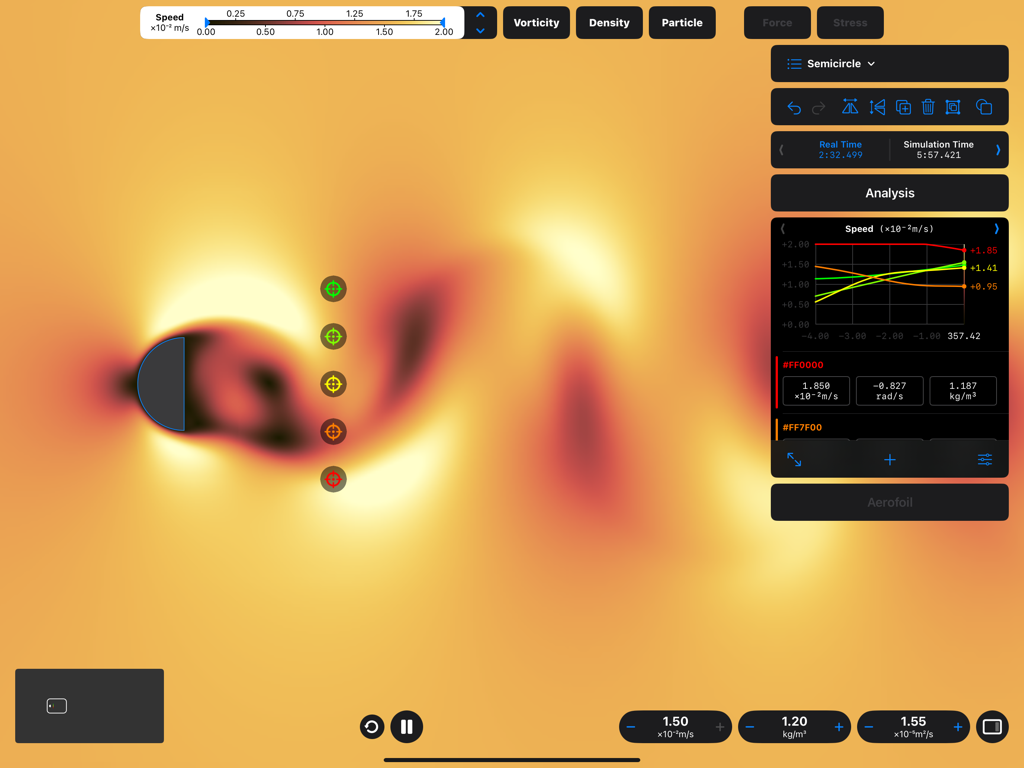The image size is (1024, 768).
Task: Switch to the Stress tab
Action: pos(850,22)
